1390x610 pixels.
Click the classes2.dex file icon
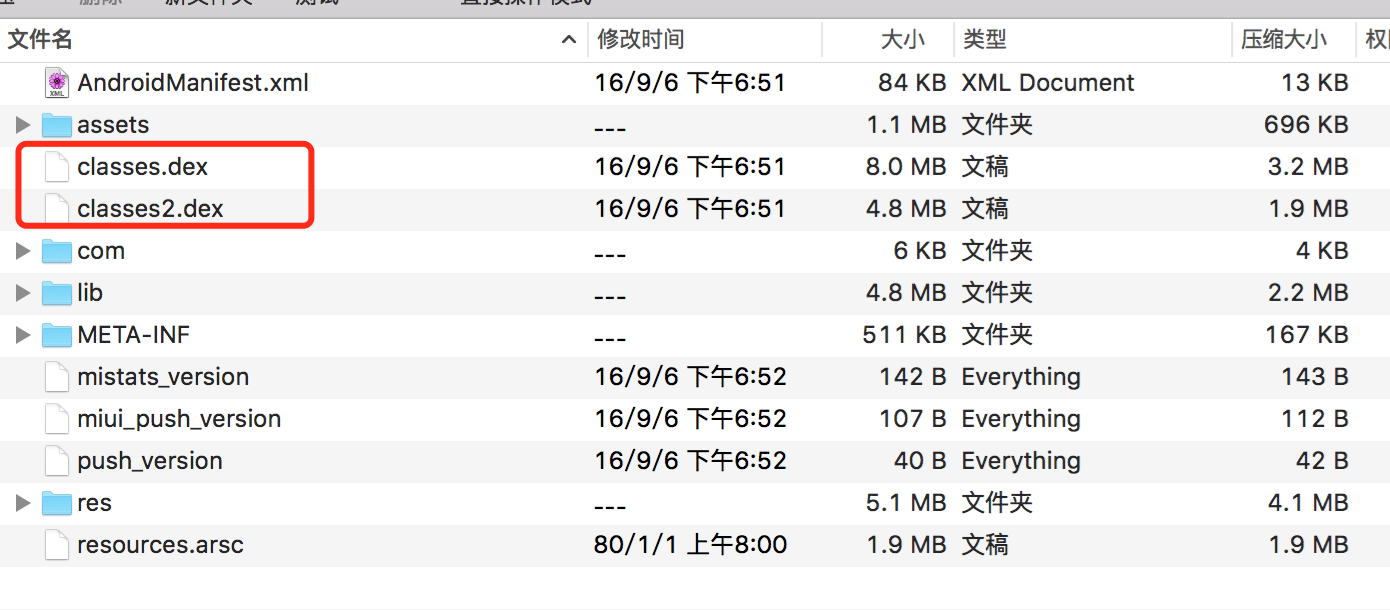point(55,208)
